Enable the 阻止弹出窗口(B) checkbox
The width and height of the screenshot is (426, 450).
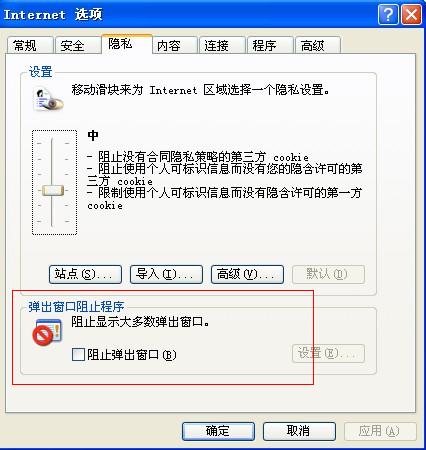click(78, 354)
